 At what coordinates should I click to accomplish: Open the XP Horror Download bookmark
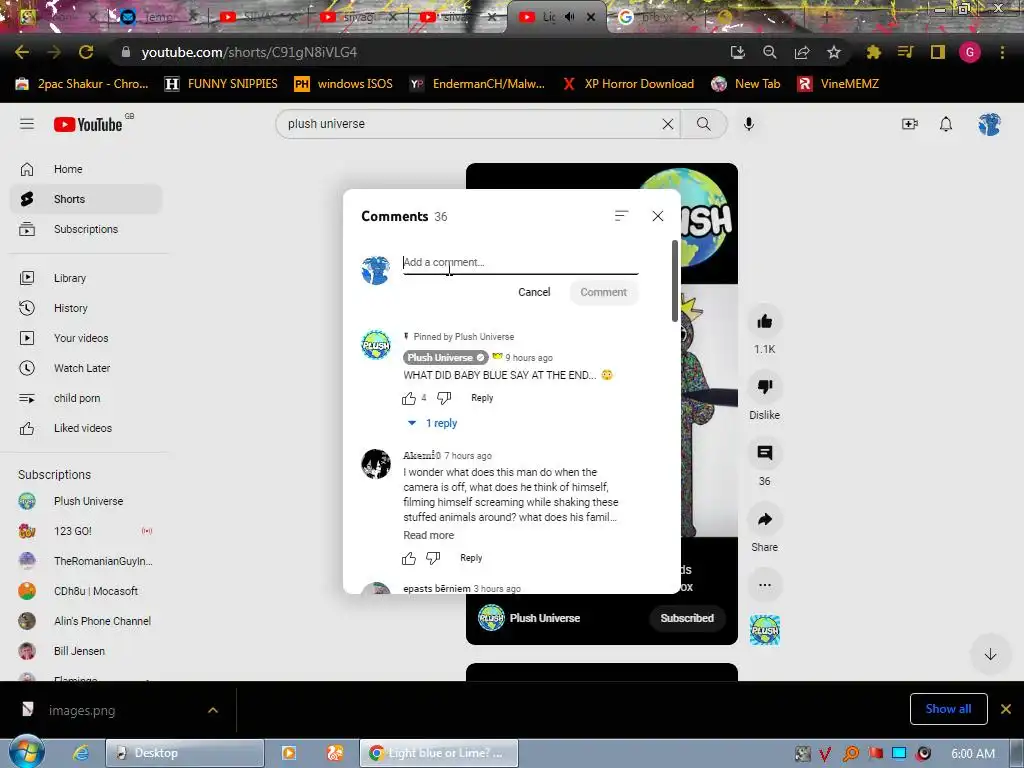click(x=628, y=84)
